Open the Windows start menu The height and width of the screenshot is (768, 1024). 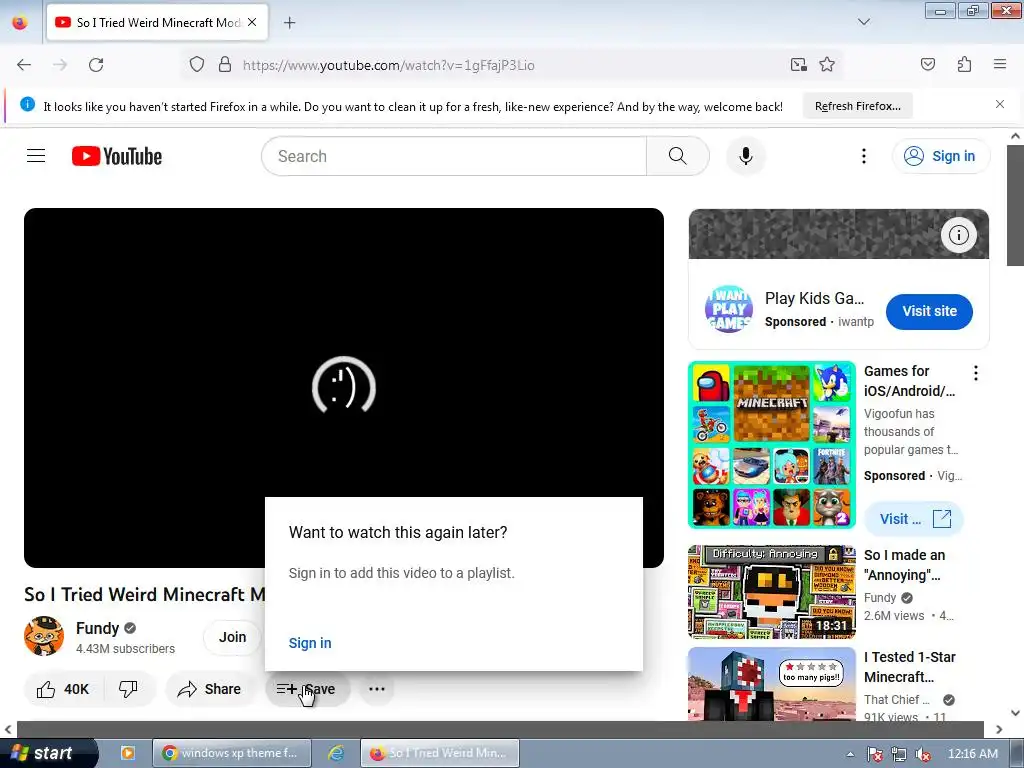47,753
